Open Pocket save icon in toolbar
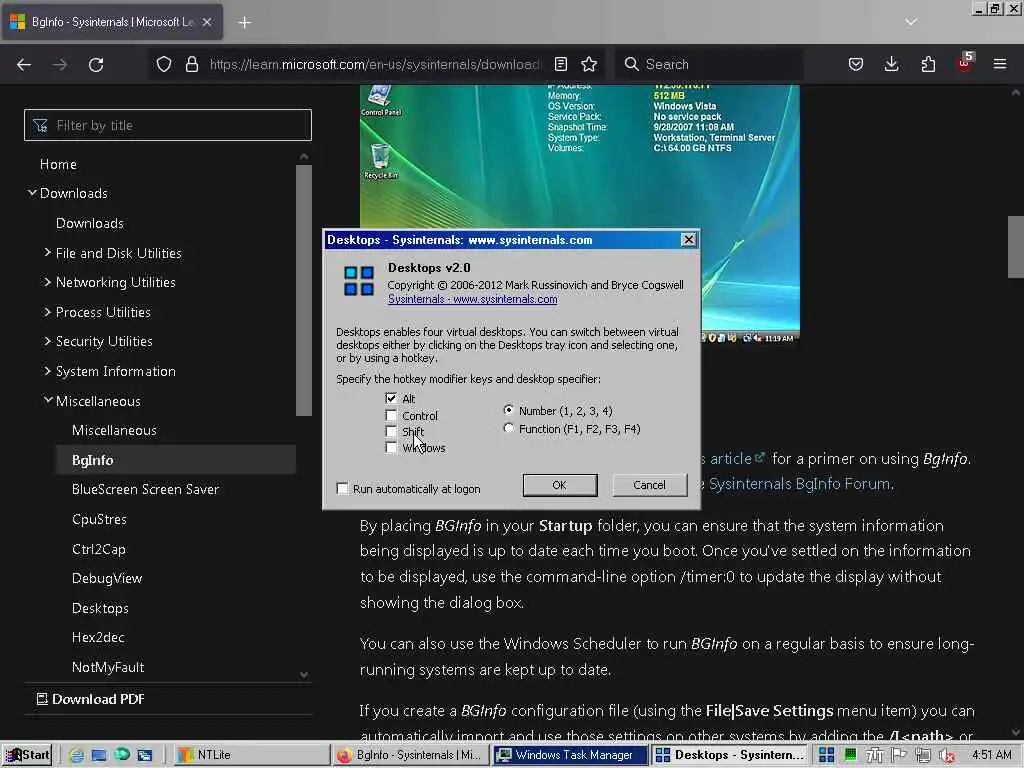 [x=856, y=64]
